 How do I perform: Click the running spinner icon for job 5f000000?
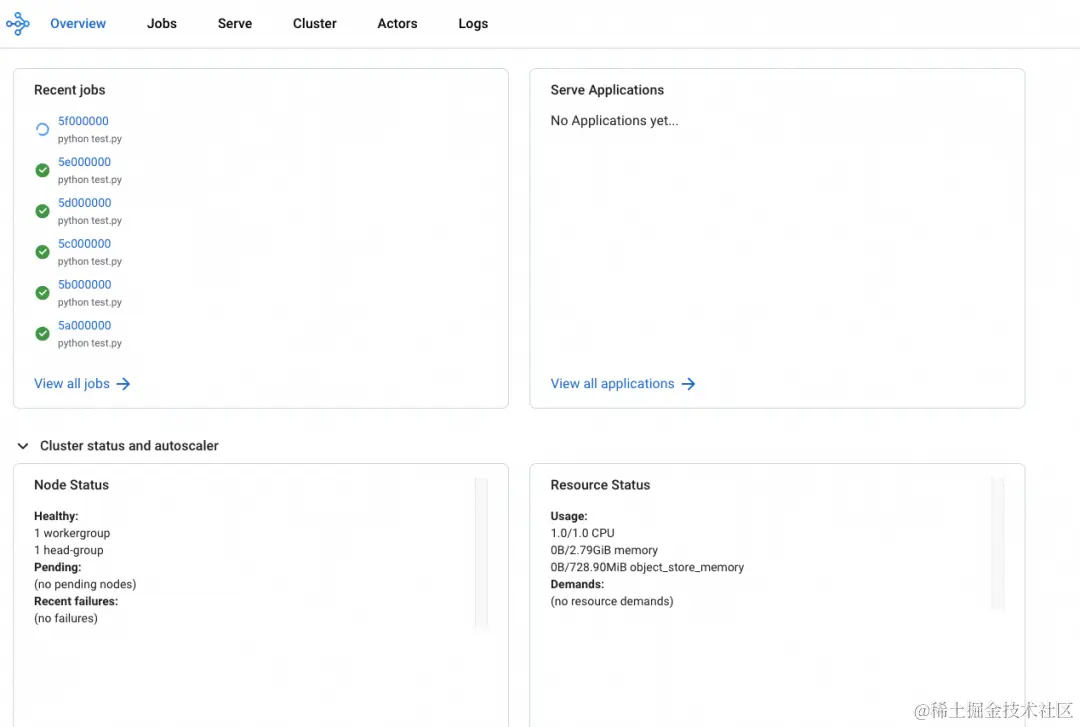pos(42,129)
